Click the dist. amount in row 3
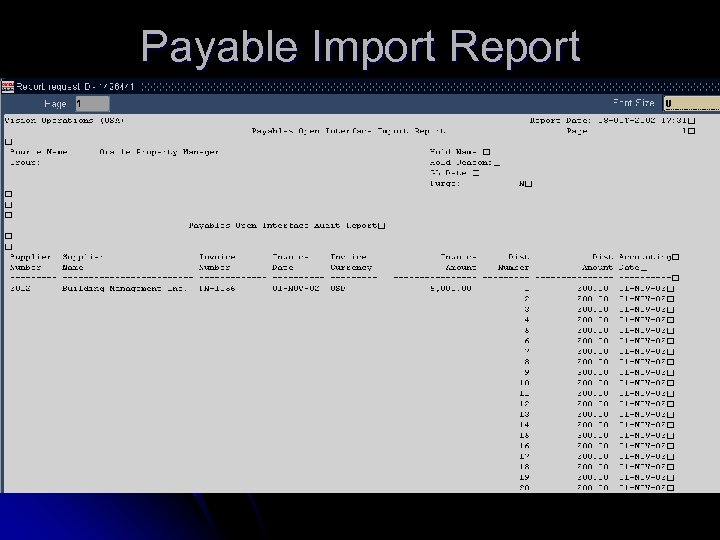Viewport: 720px width, 540px height. point(593,309)
